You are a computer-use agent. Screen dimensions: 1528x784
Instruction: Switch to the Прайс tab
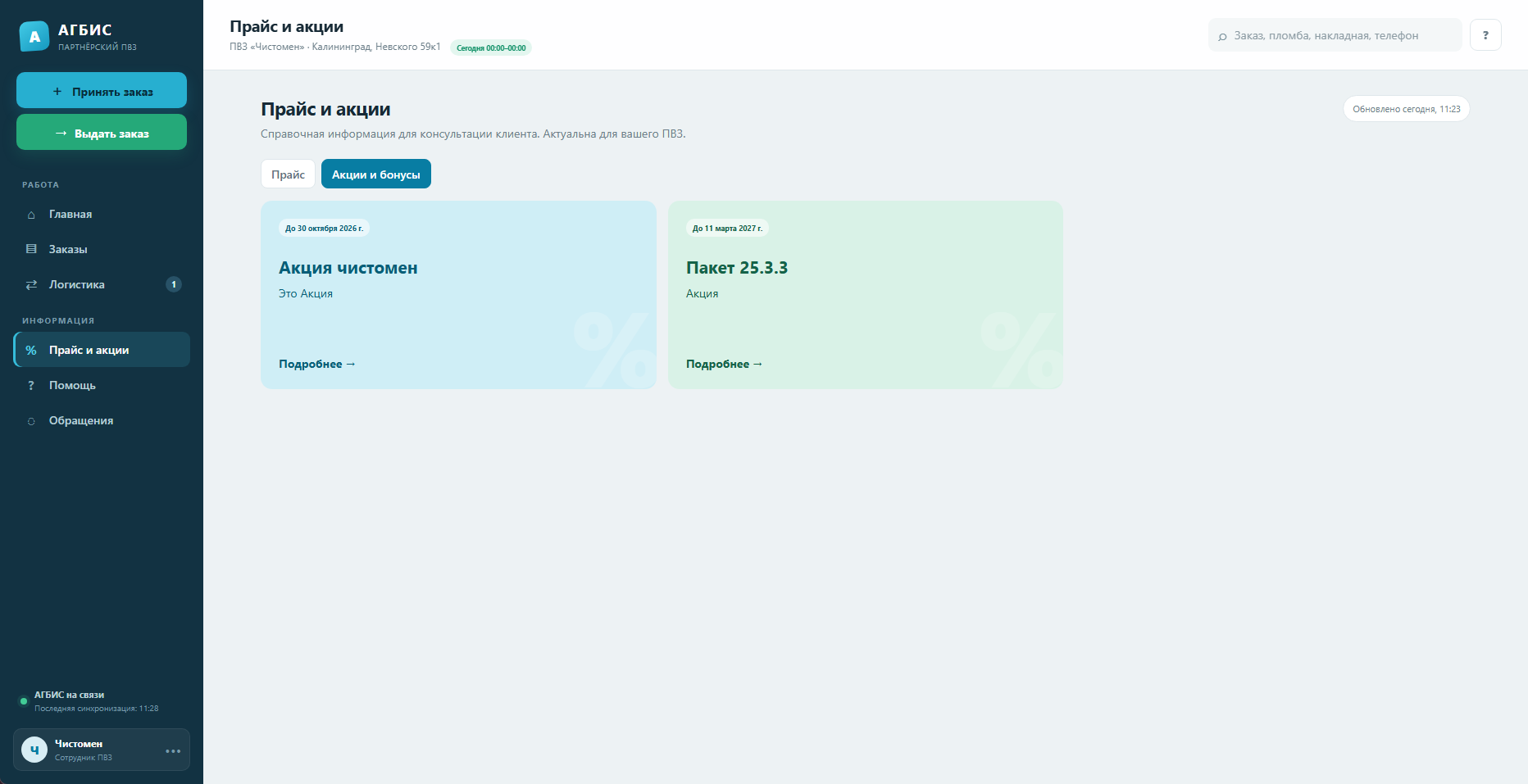point(288,174)
